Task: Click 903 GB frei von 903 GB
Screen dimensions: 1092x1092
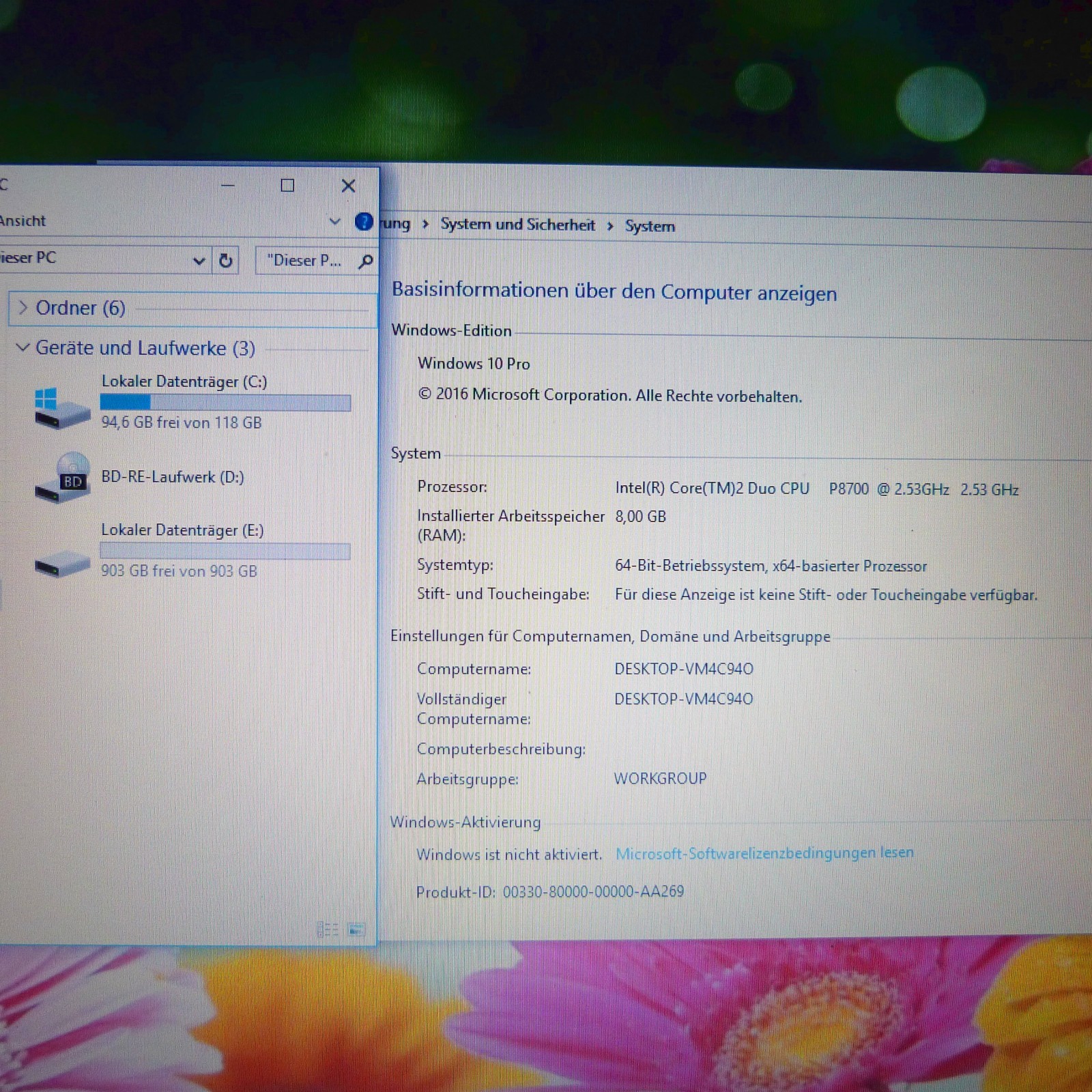Action: [179, 571]
